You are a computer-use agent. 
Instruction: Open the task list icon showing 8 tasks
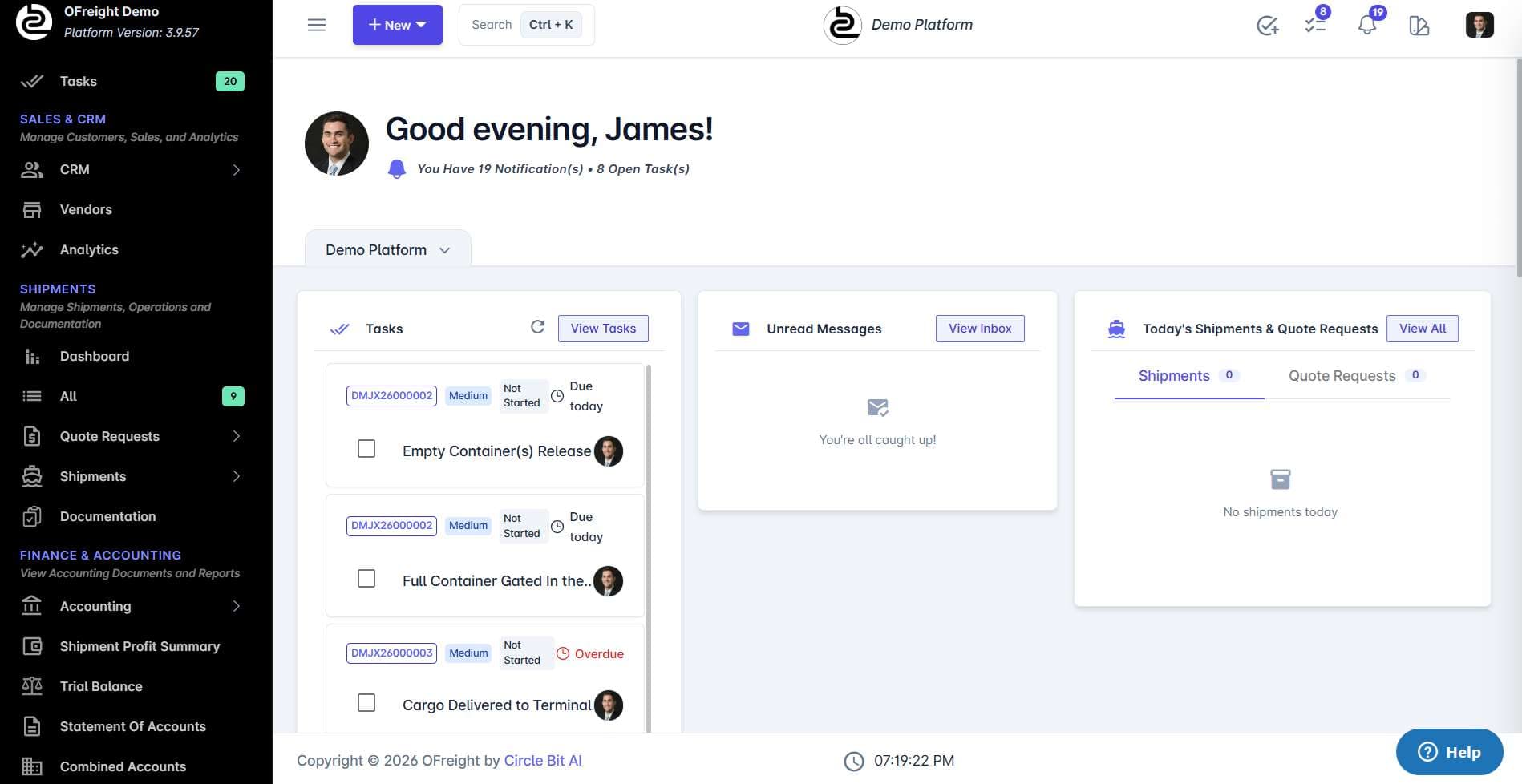1315,25
